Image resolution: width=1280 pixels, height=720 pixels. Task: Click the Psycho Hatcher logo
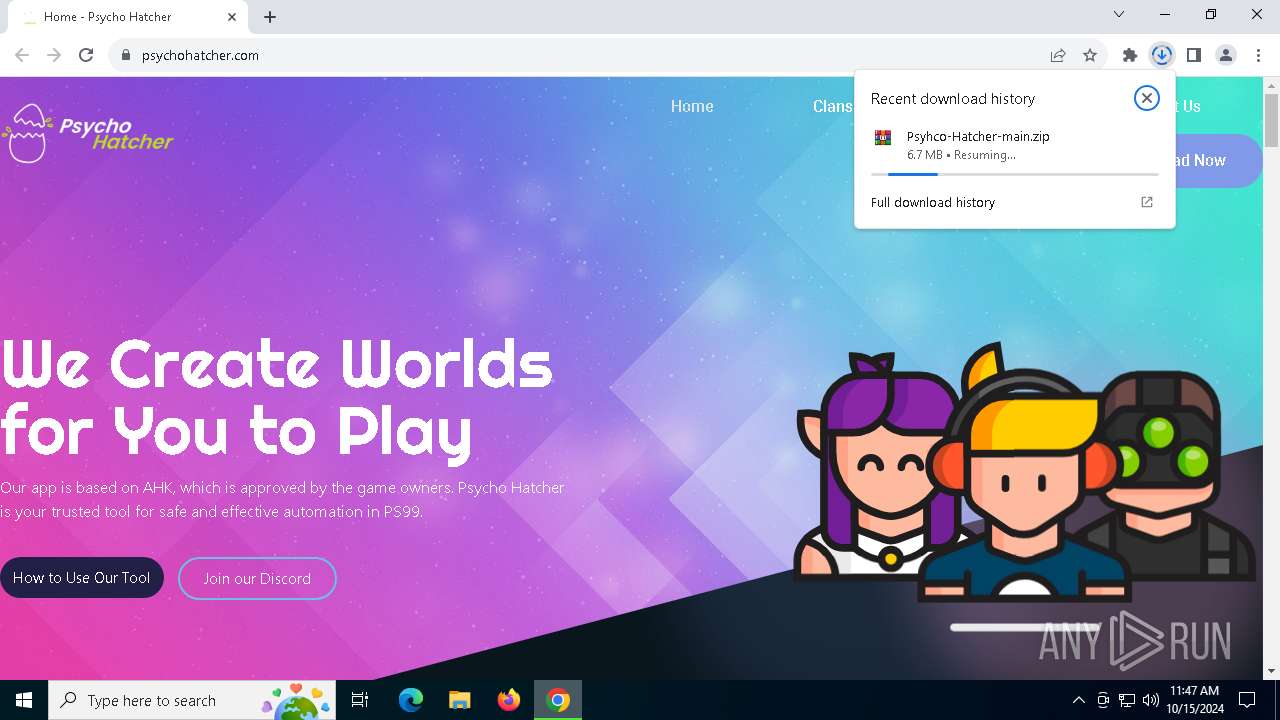coord(88,134)
